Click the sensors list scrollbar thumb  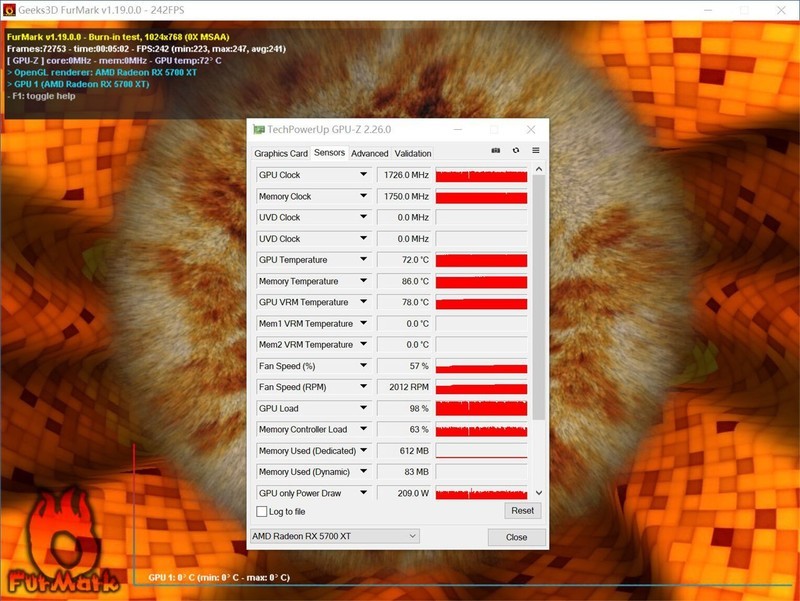click(539, 298)
